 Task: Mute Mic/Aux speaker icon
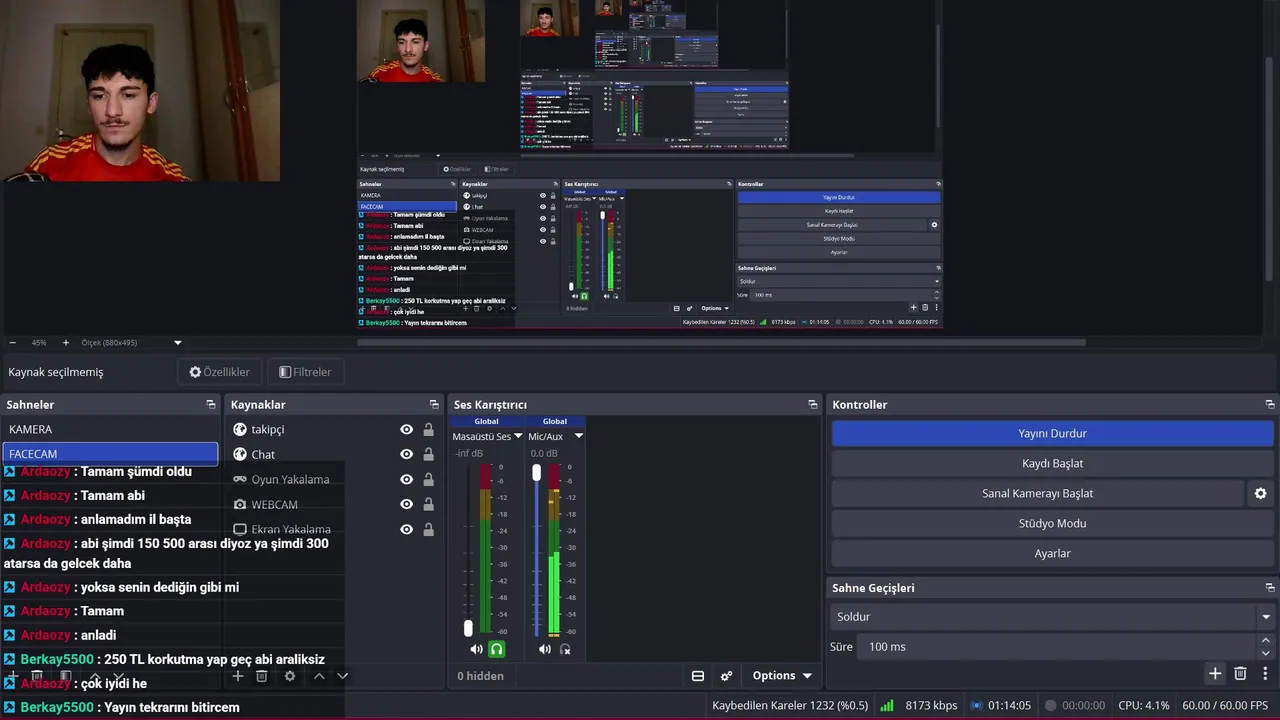tap(545, 649)
